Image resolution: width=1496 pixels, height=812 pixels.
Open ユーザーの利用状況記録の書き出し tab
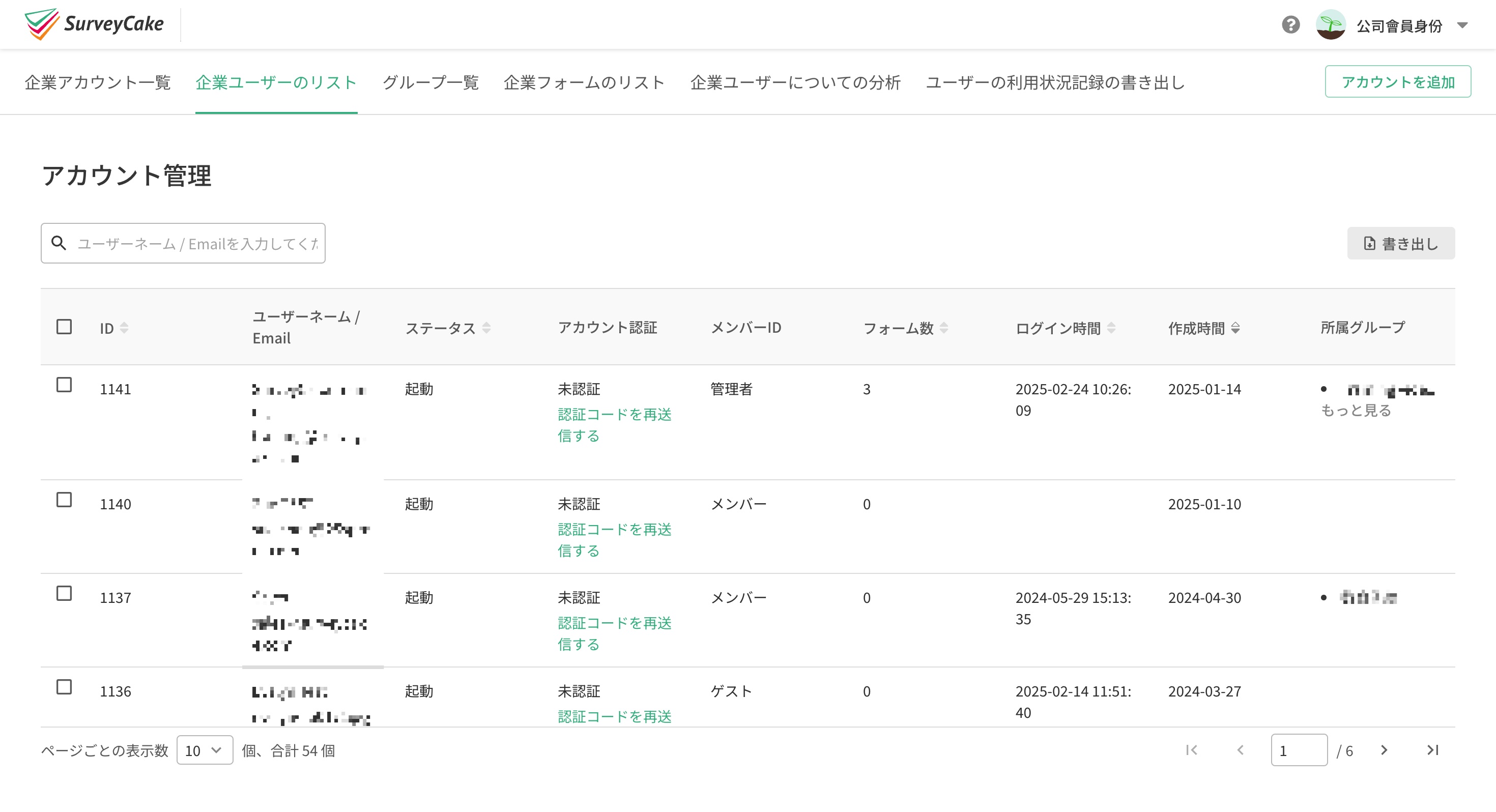pos(1055,82)
